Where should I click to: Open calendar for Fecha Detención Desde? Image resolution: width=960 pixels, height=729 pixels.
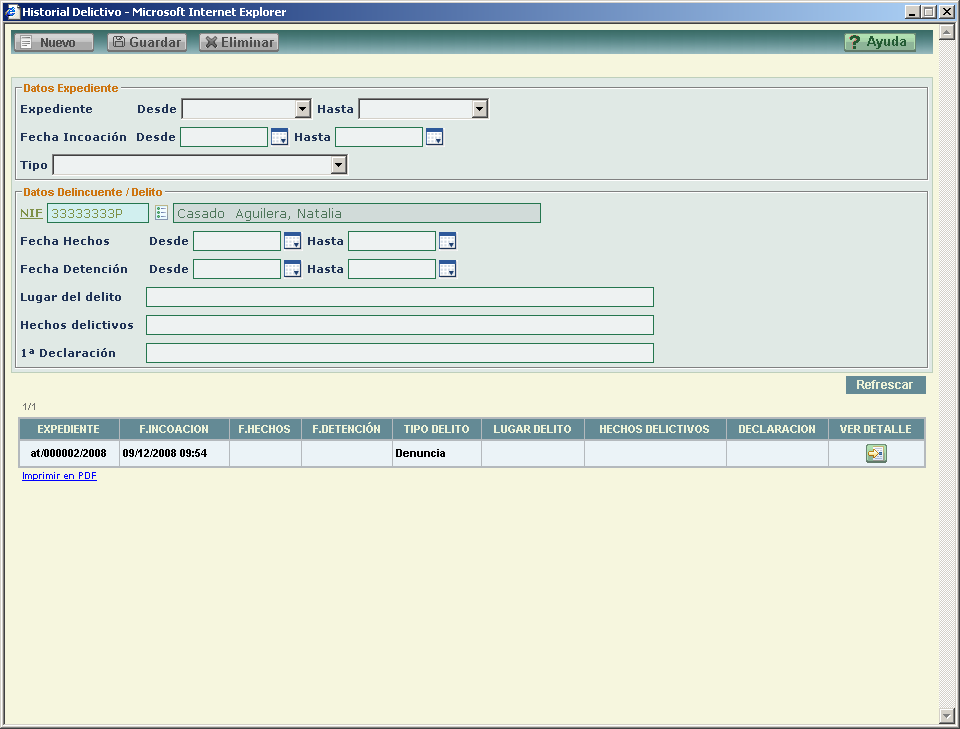(292, 269)
